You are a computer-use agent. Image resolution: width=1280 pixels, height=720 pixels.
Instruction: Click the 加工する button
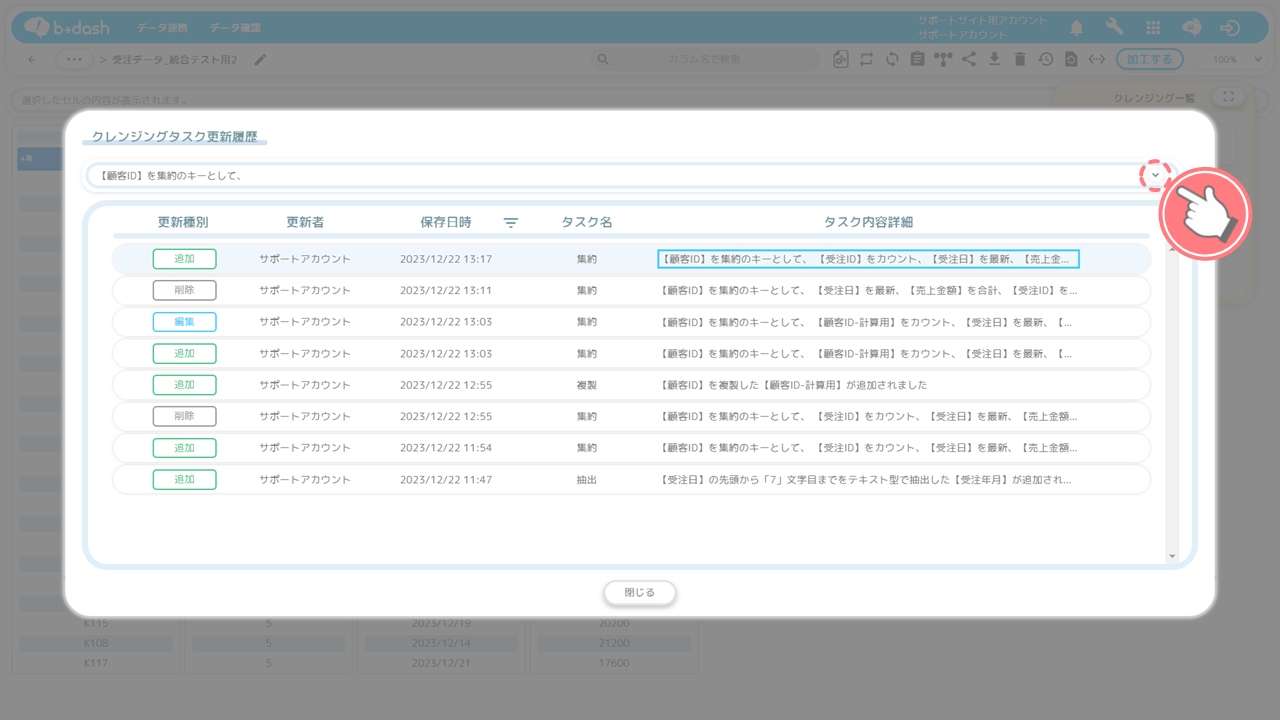point(1149,60)
